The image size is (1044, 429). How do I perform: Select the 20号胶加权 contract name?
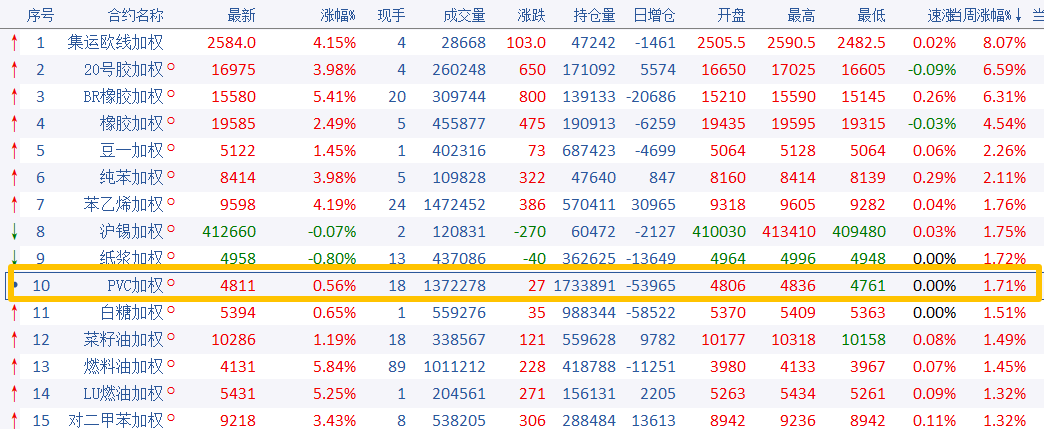(x=124, y=70)
